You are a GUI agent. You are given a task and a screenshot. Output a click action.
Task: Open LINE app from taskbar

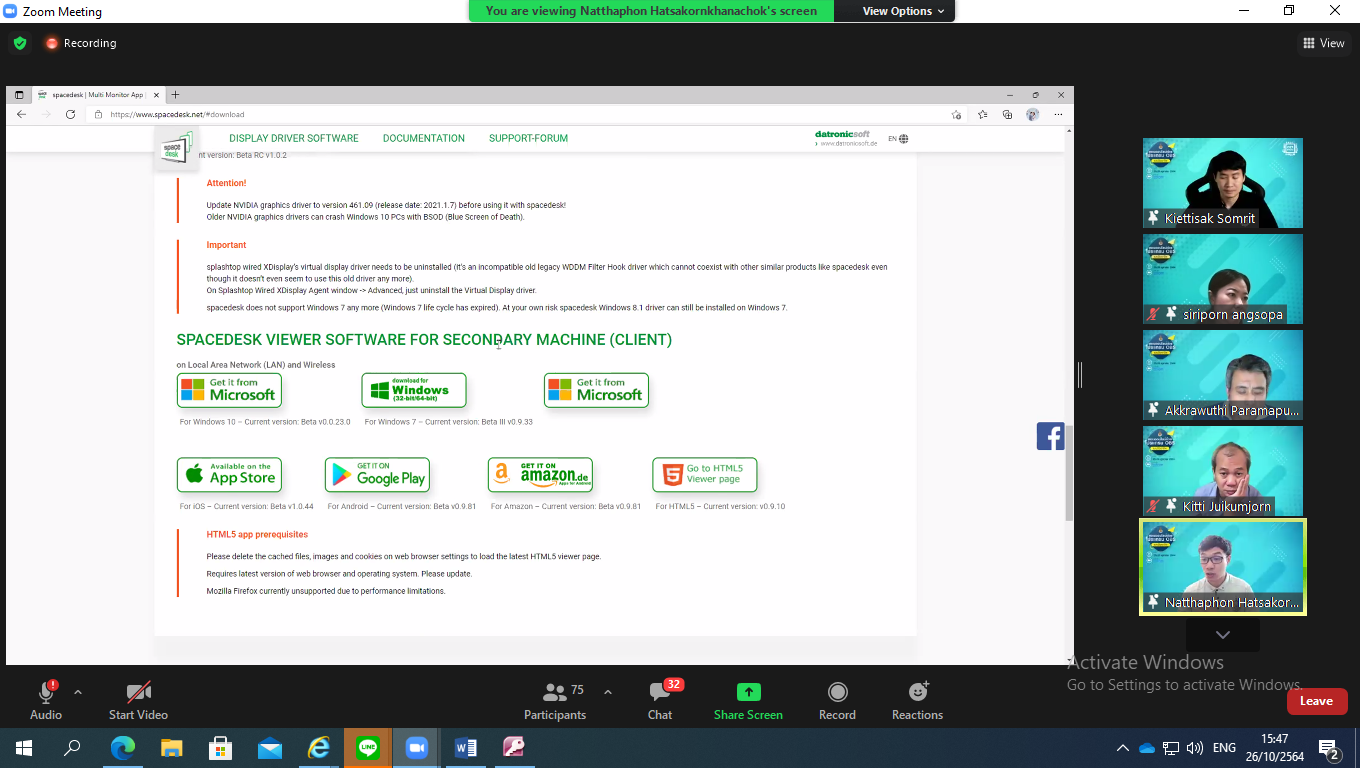368,747
